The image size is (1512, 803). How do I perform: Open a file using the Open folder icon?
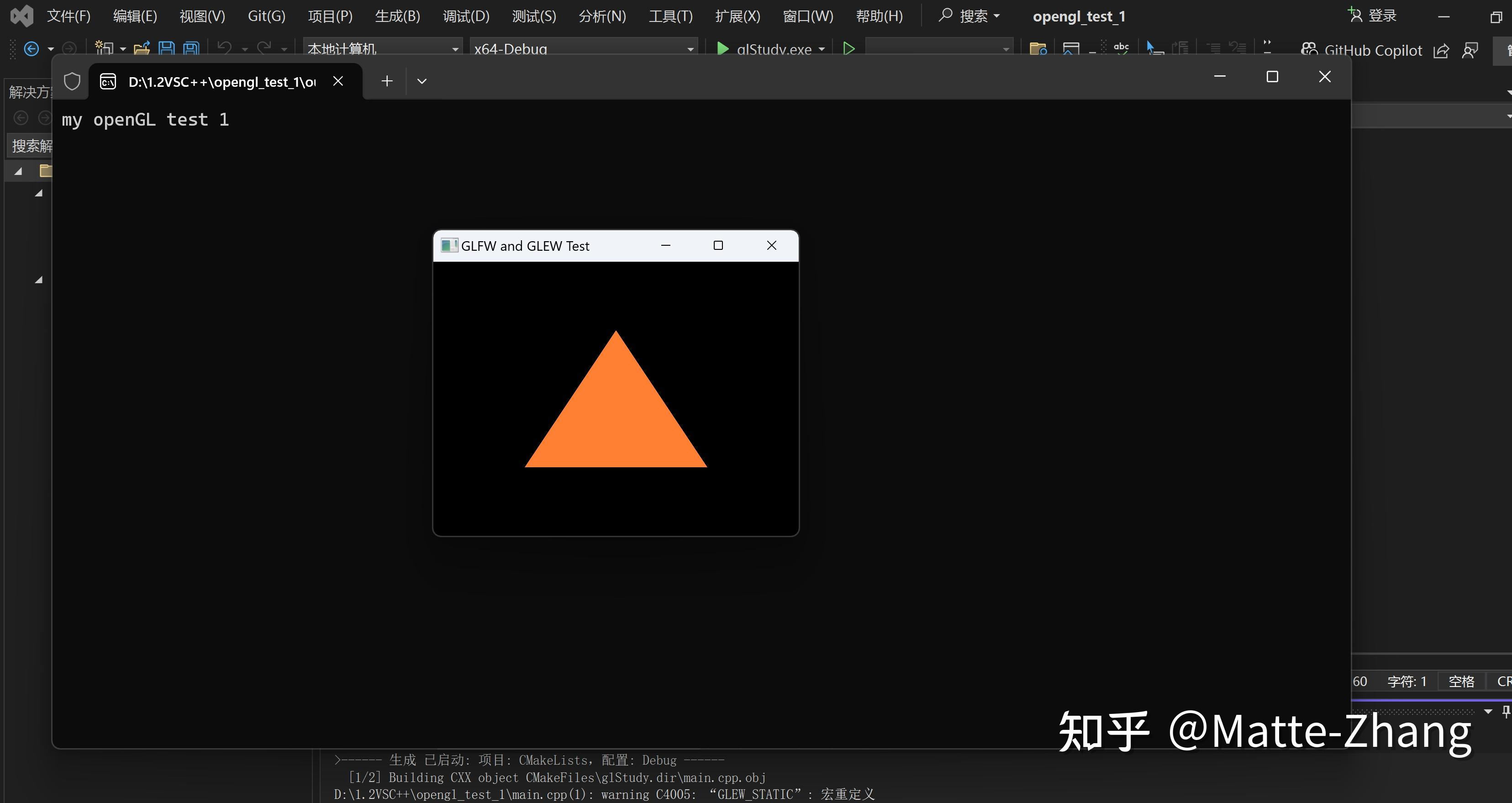(x=142, y=48)
